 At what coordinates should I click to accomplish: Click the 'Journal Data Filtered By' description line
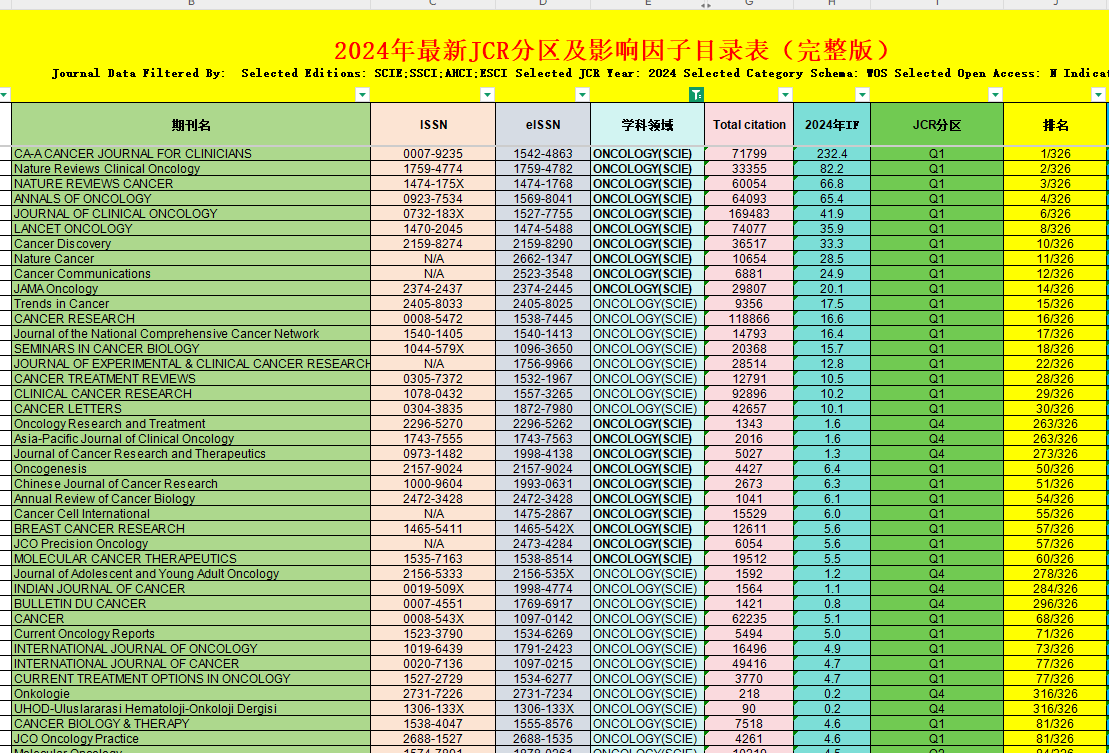[580, 73]
